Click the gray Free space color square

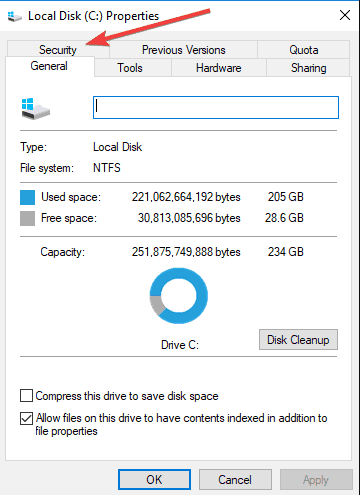pyautogui.click(x=27, y=218)
